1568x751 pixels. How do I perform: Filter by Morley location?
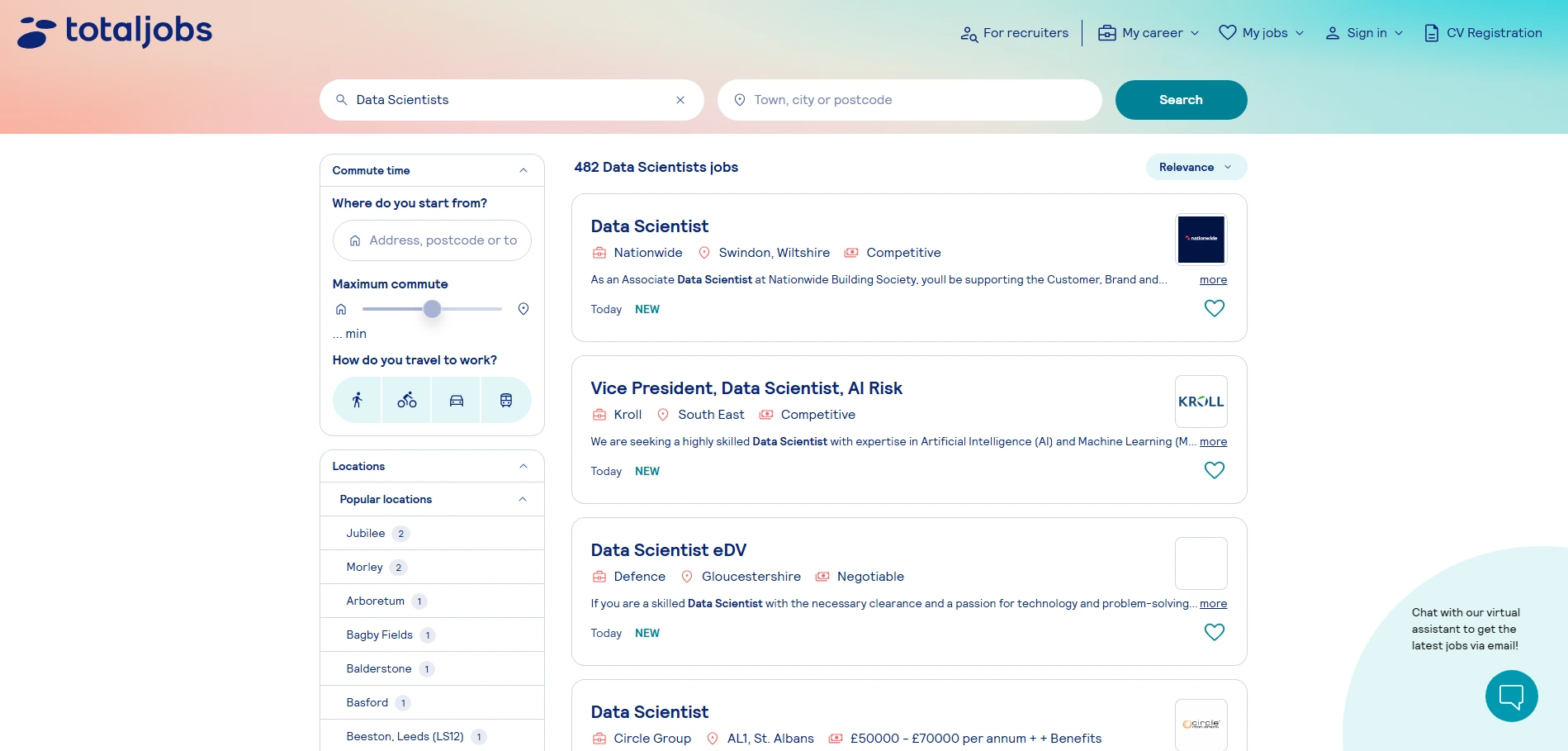coord(432,568)
